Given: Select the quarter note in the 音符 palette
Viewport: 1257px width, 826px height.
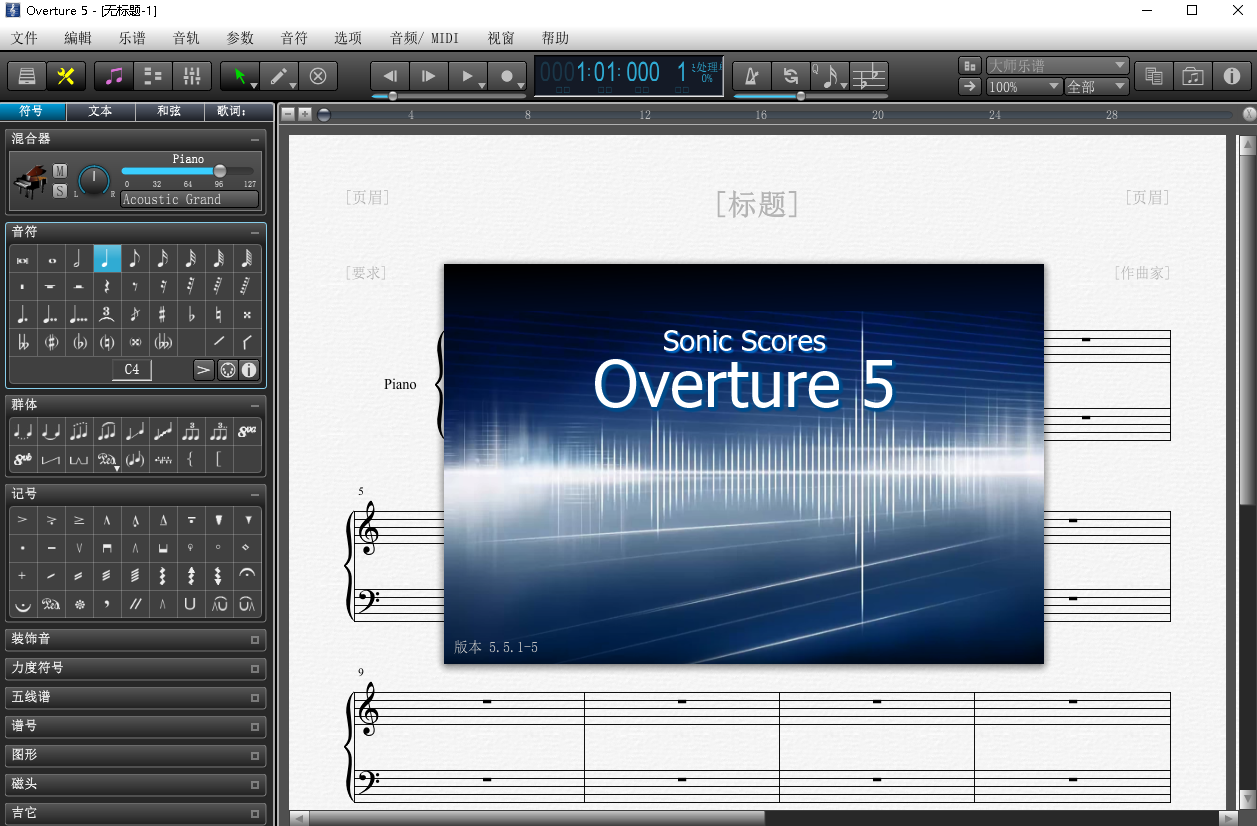Looking at the screenshot, I should pos(107,259).
